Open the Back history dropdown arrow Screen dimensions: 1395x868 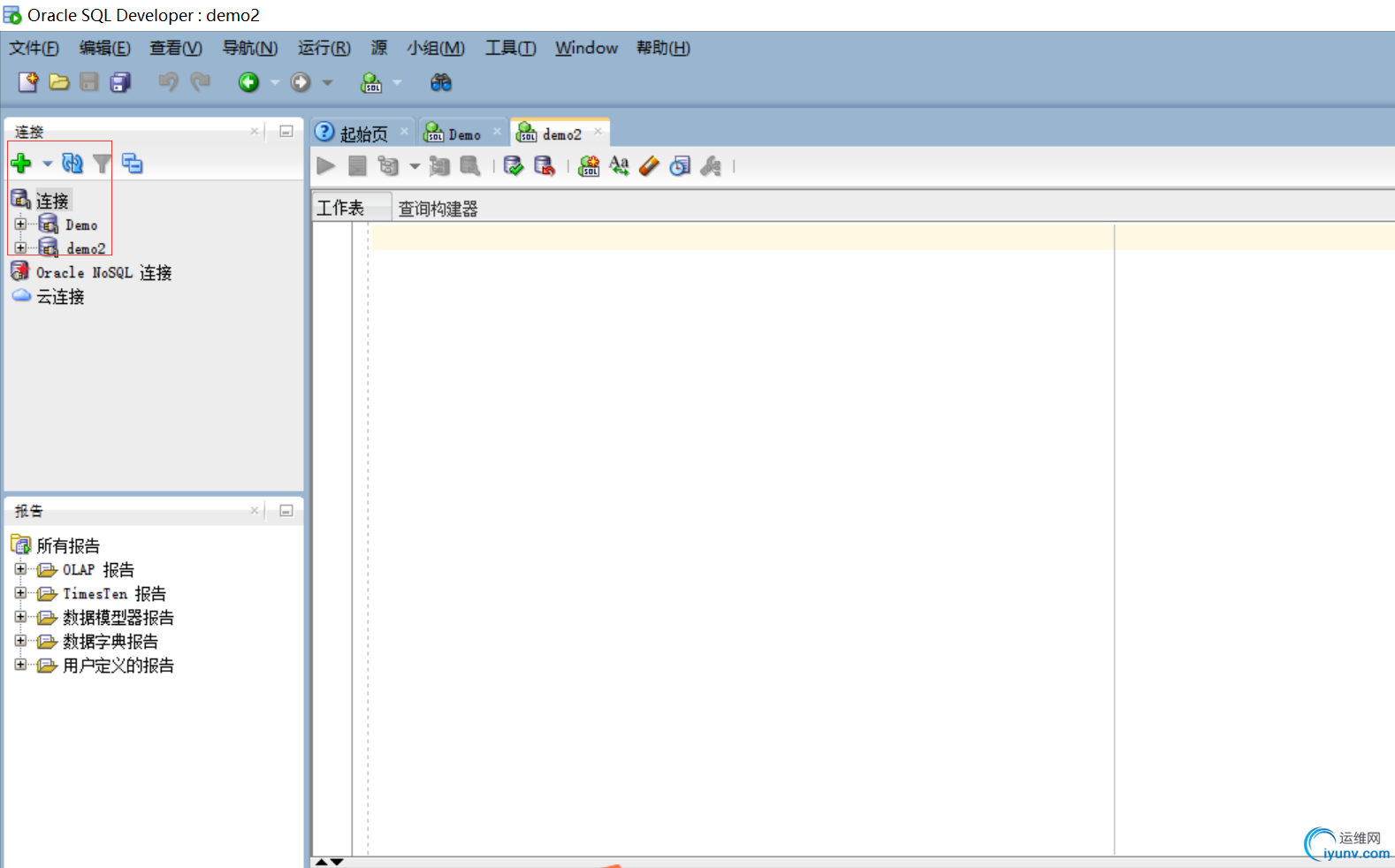click(x=275, y=83)
